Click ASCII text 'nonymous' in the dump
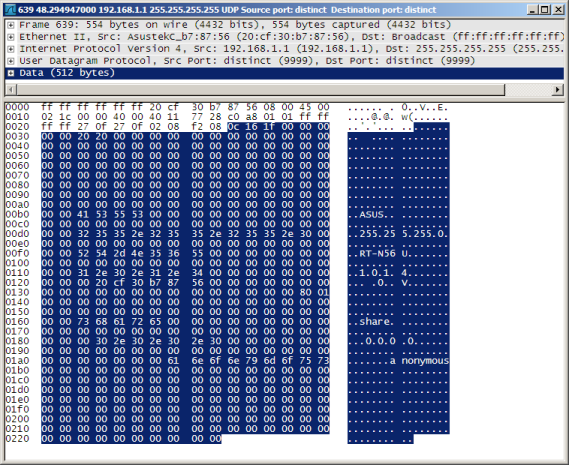The image size is (569, 465). [x=425, y=361]
